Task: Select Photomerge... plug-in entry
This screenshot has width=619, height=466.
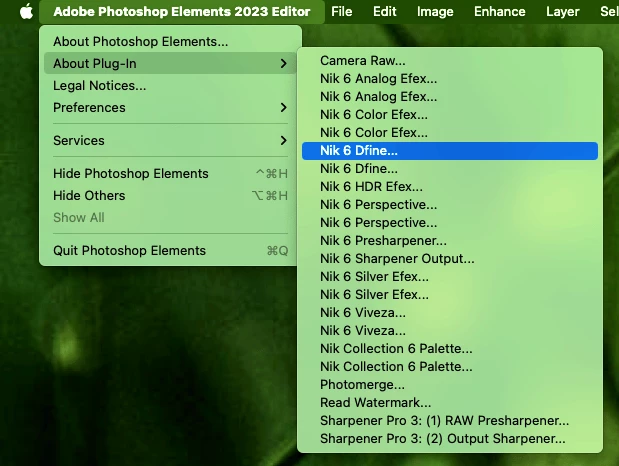Action: (450, 384)
